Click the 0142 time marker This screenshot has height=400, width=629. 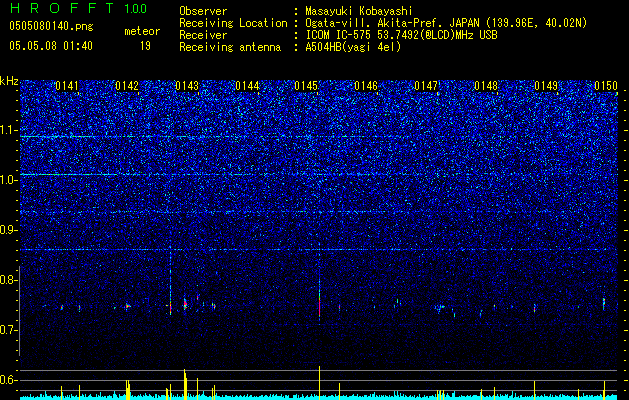click(x=127, y=86)
